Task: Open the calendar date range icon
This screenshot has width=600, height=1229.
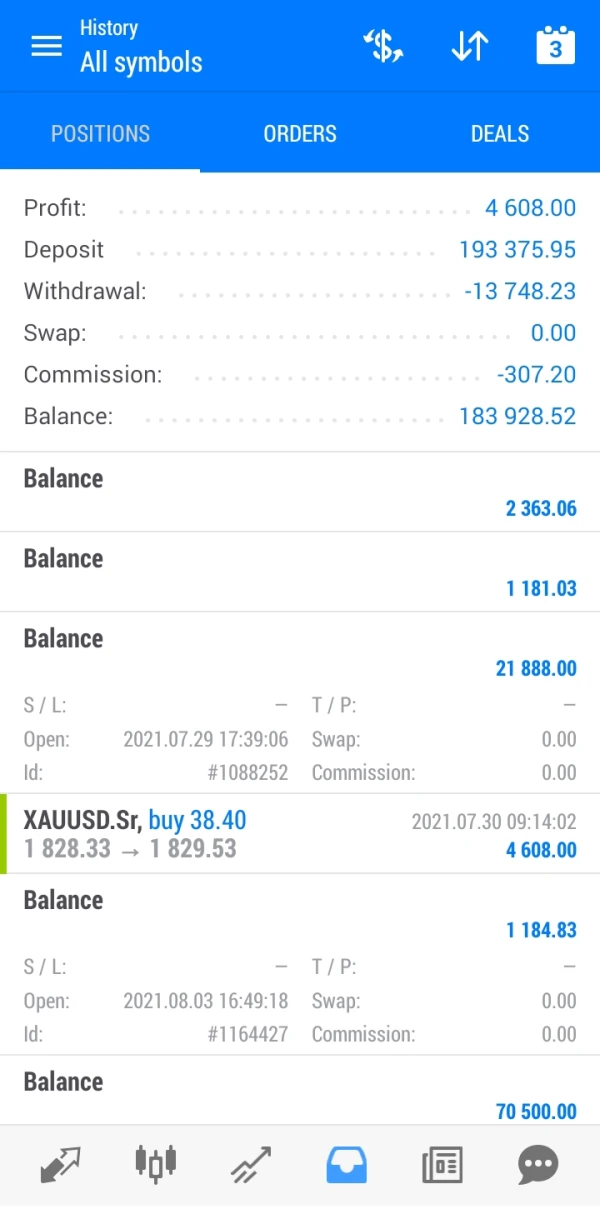Action: tap(555, 47)
